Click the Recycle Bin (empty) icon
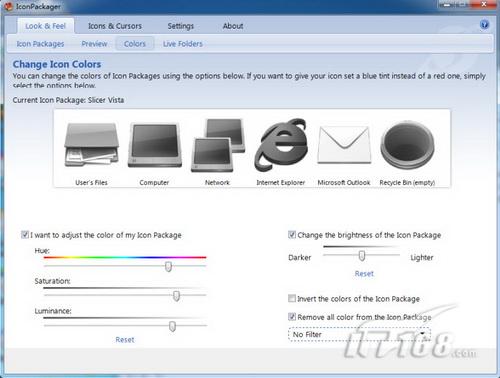The image size is (500, 378). pyautogui.click(x=407, y=145)
